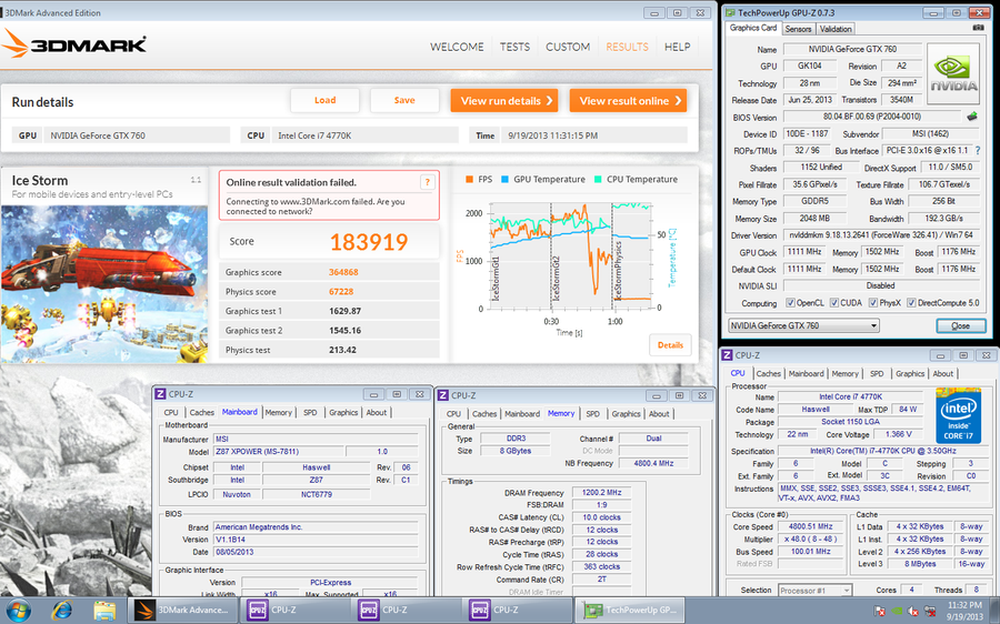
Task: Click the Graphics score value 364868
Action: pos(343,272)
